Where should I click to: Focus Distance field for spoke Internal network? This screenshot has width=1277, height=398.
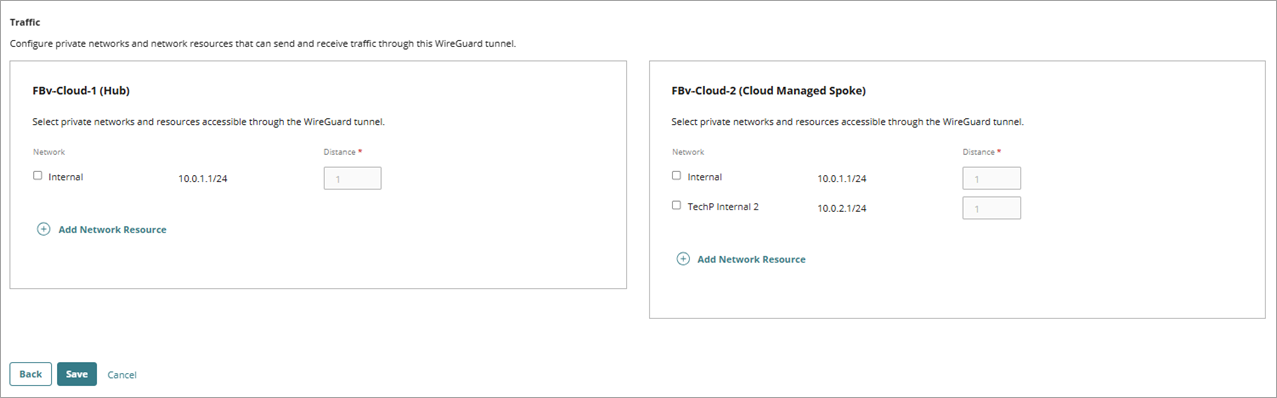click(x=991, y=178)
